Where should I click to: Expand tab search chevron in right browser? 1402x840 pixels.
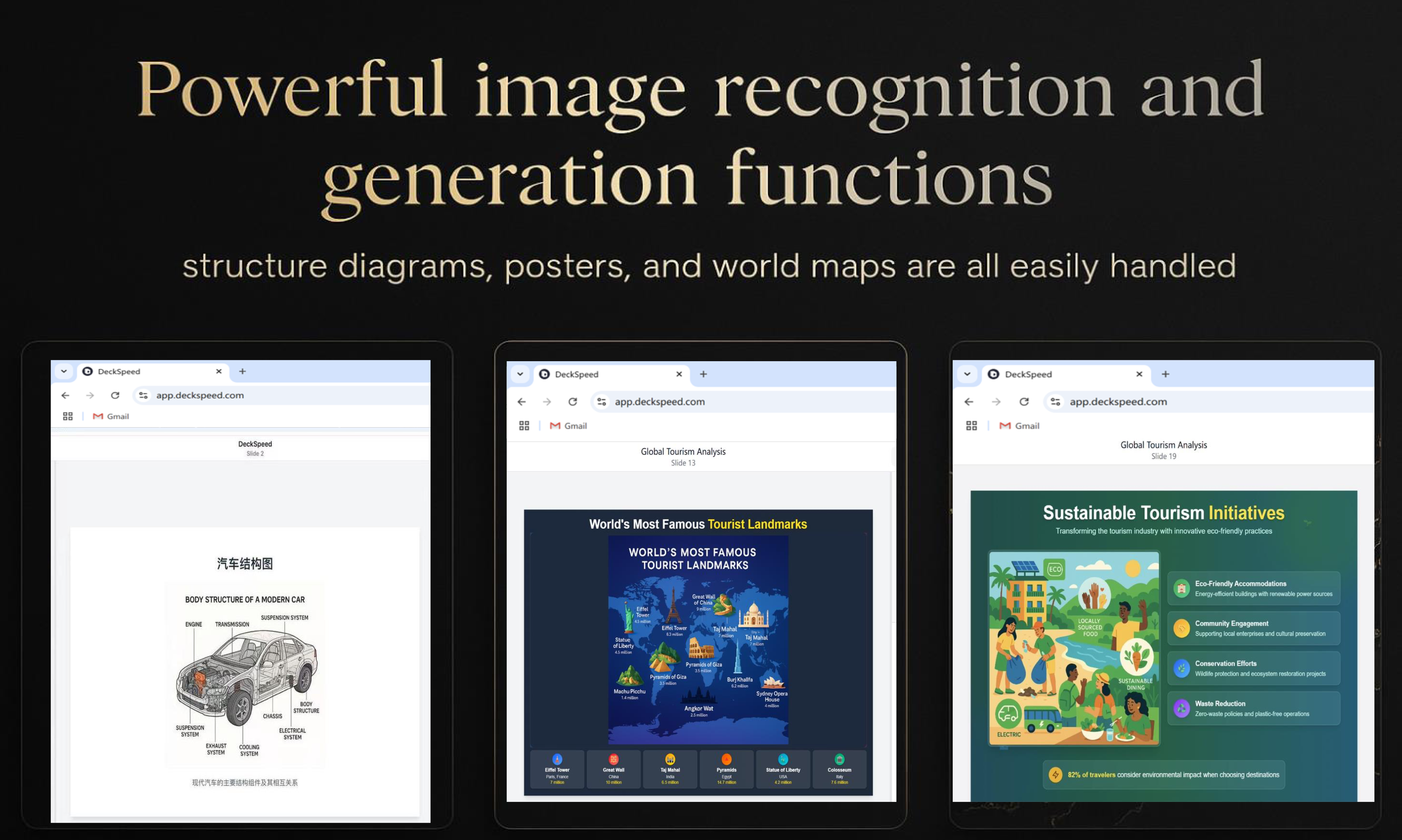click(967, 374)
